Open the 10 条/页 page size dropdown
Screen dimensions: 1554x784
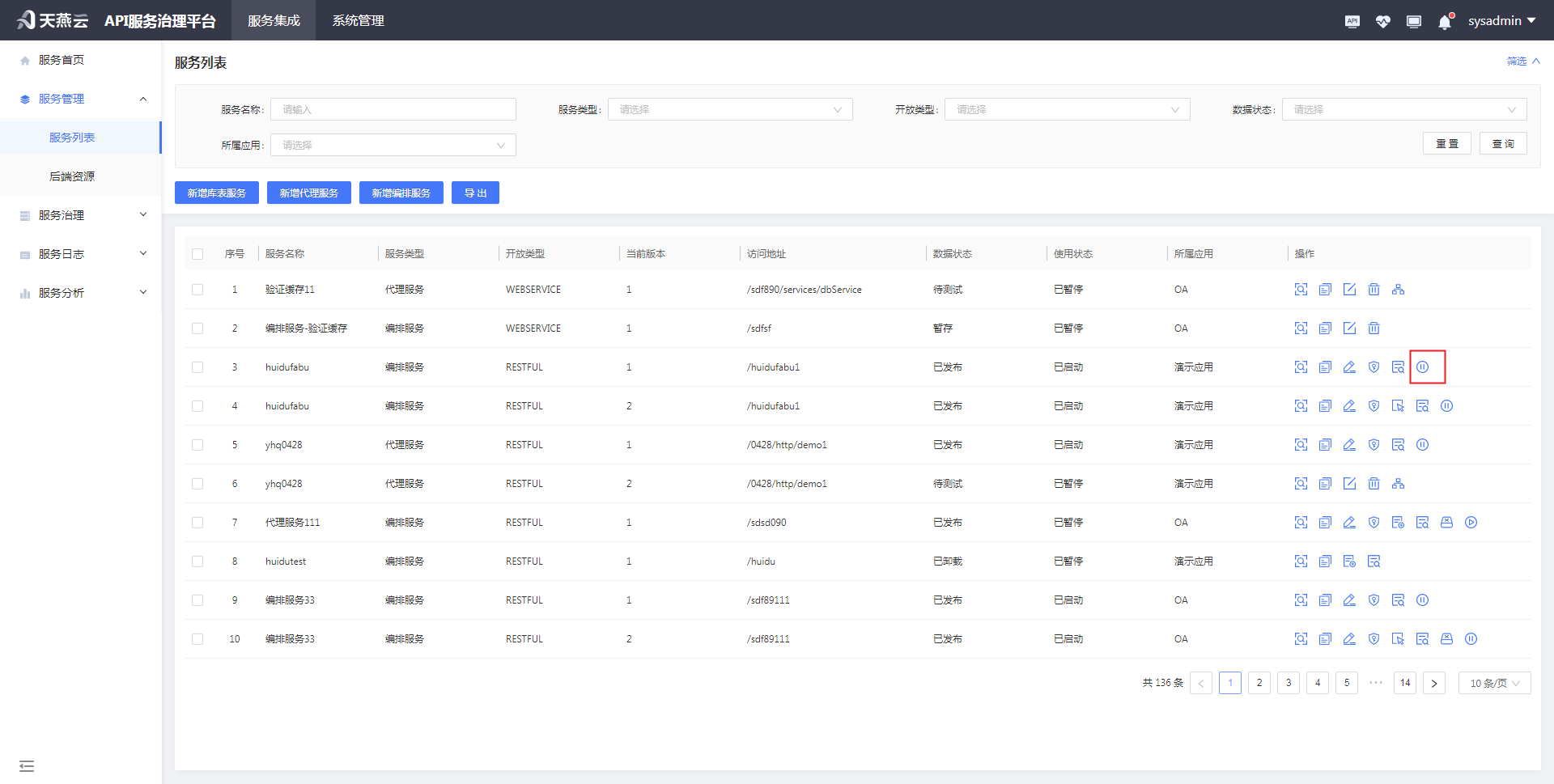1494,683
